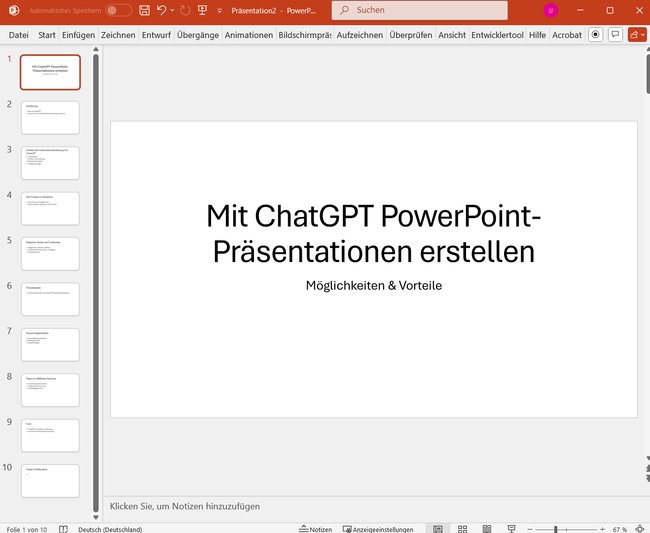Fit slide to current window icon

pyautogui.click(x=640, y=529)
